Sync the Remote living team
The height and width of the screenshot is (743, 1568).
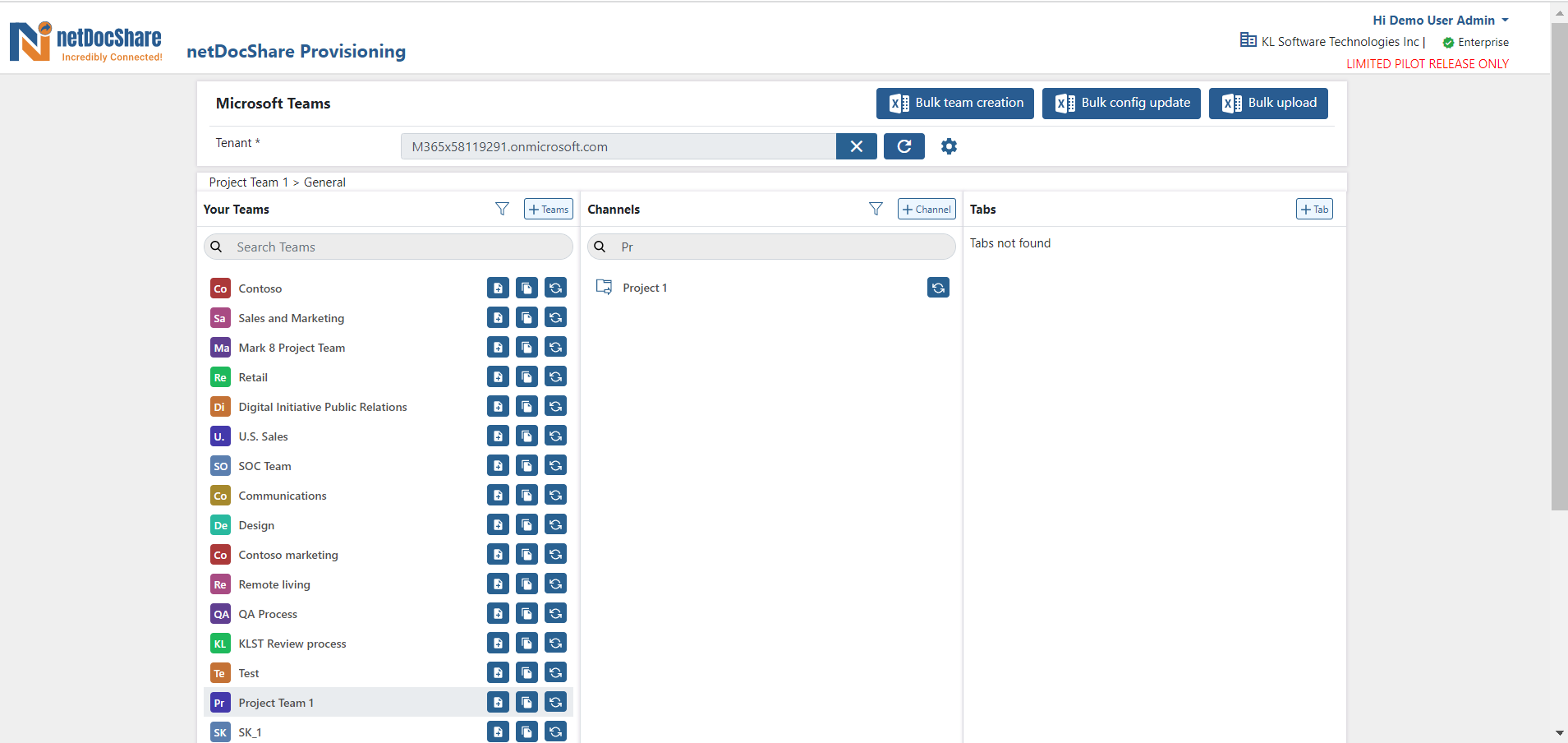[x=555, y=584]
